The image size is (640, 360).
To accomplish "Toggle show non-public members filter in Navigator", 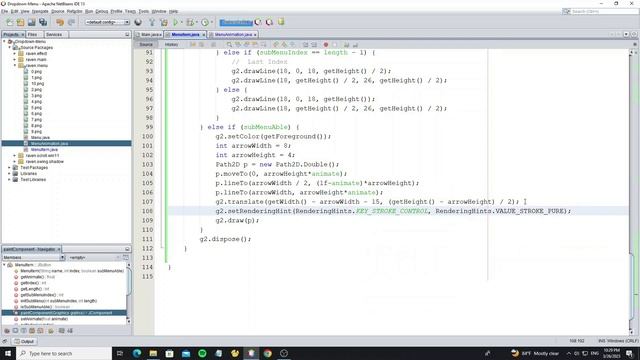I will 32,331.
